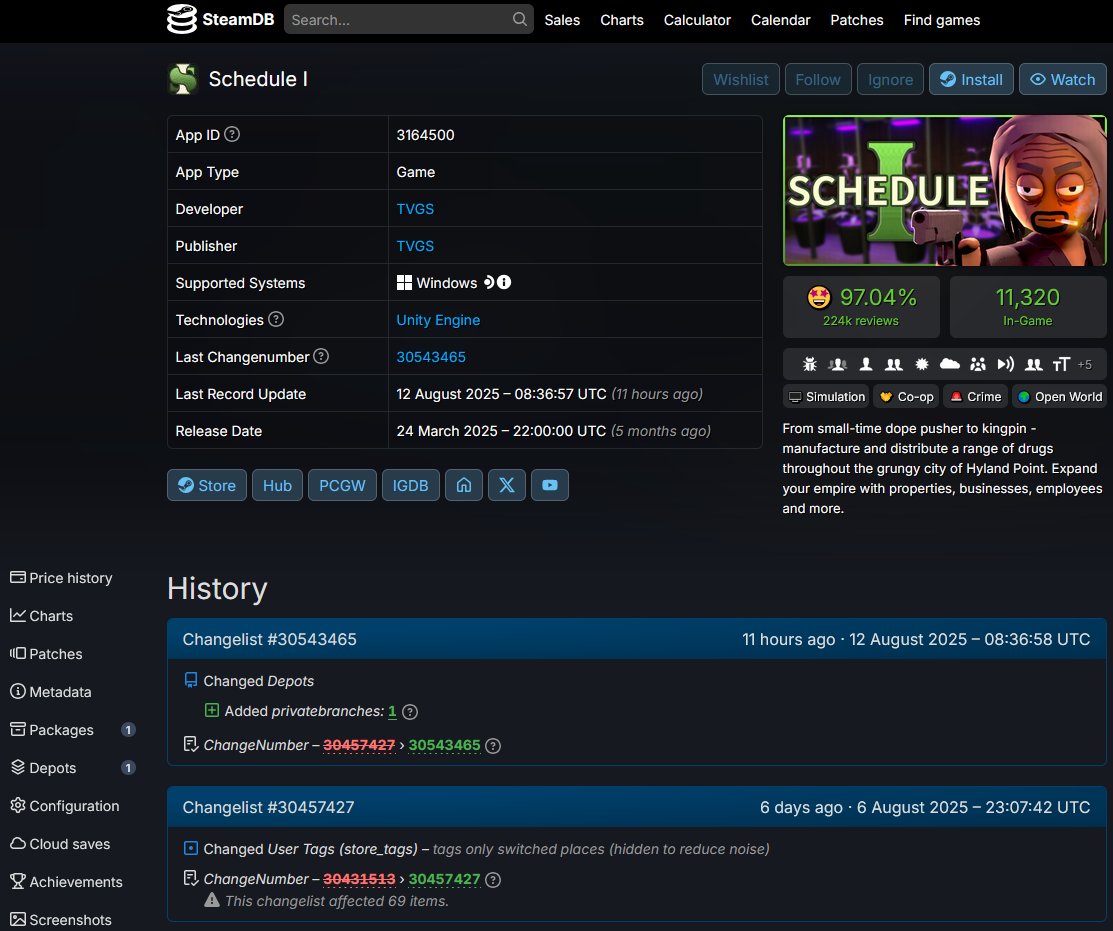Open Metadata sidebar section
This screenshot has width=1113, height=931.
tap(50, 692)
